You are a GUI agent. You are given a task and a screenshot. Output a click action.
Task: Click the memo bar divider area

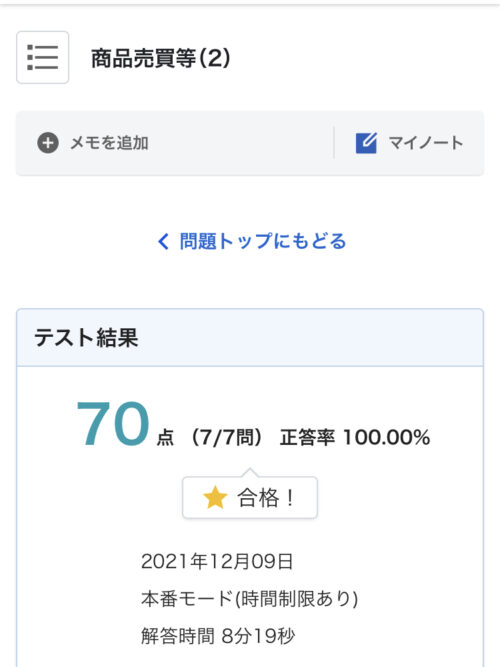tap(334, 143)
